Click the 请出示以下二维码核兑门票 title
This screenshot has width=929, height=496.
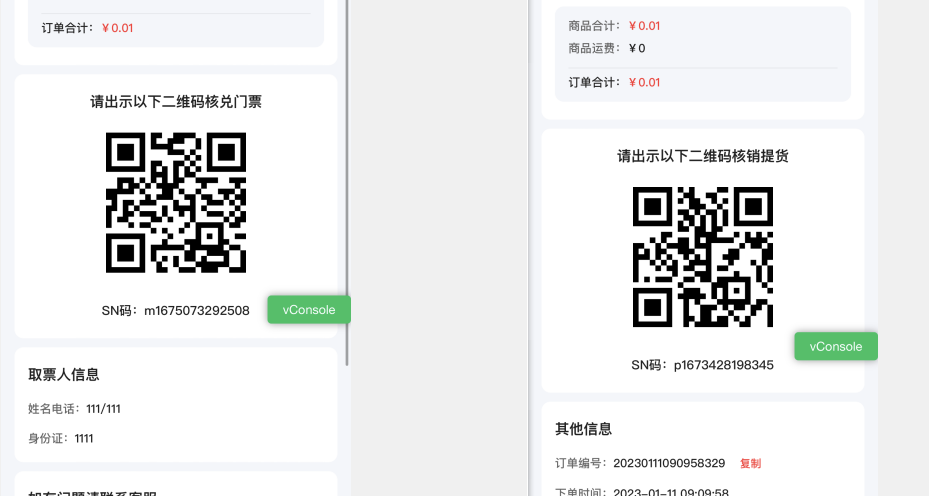point(176,102)
